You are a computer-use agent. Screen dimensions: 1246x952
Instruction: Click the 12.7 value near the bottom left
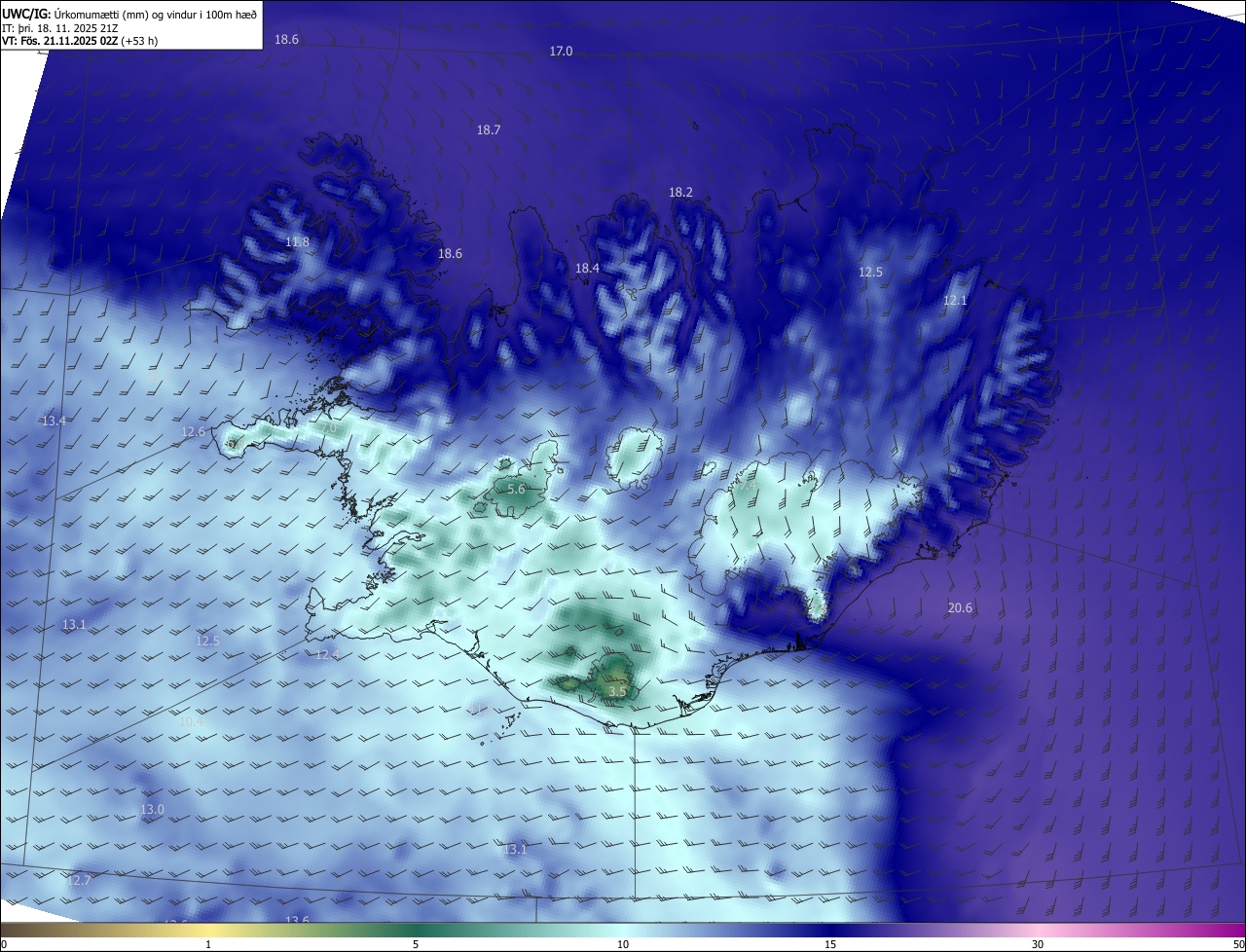click(79, 881)
